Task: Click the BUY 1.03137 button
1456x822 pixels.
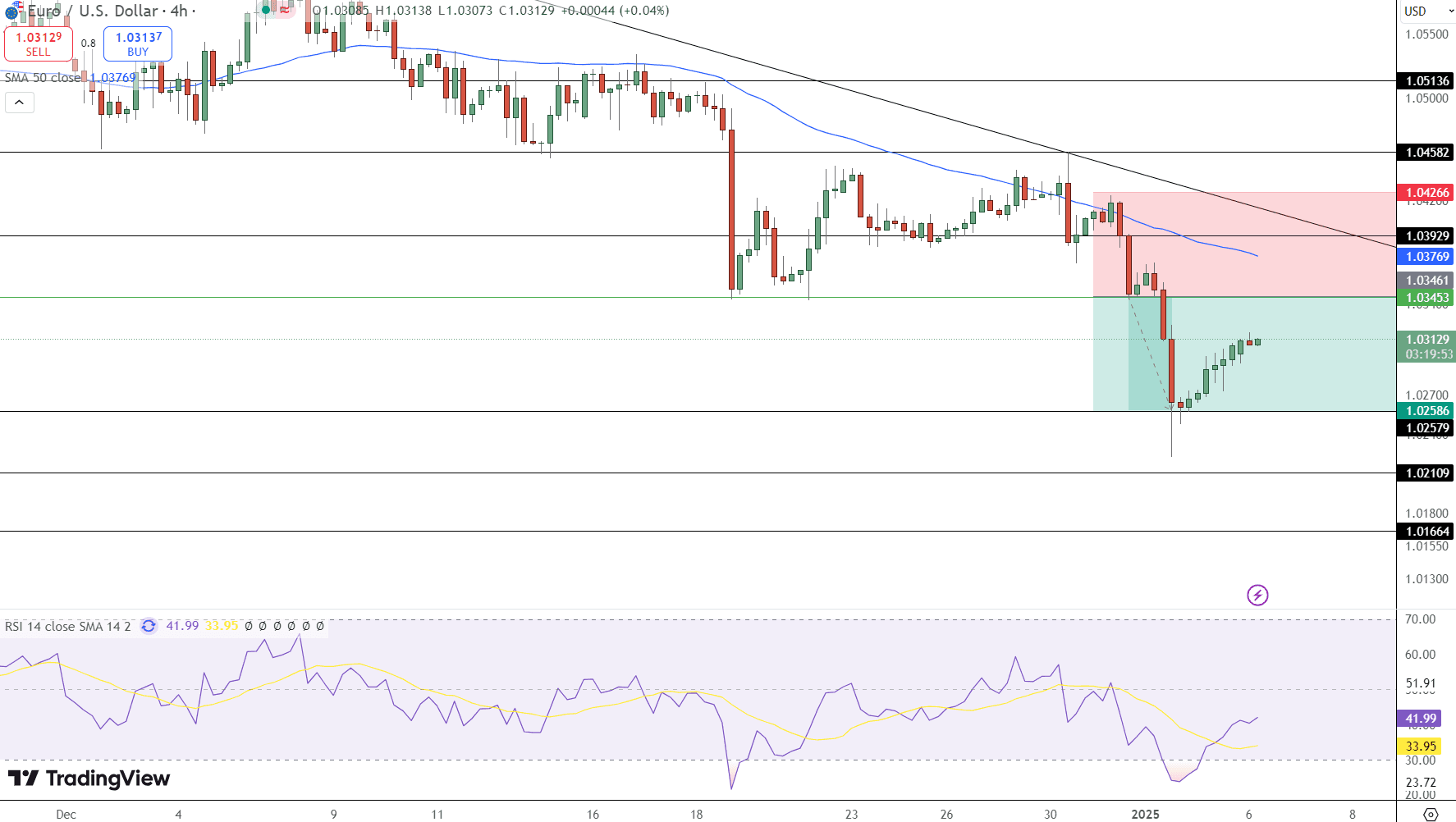Action: [138, 43]
